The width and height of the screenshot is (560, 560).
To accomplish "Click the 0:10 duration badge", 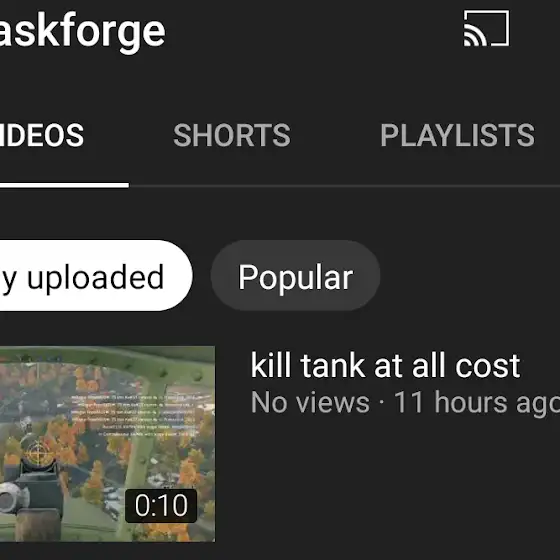I will [161, 506].
